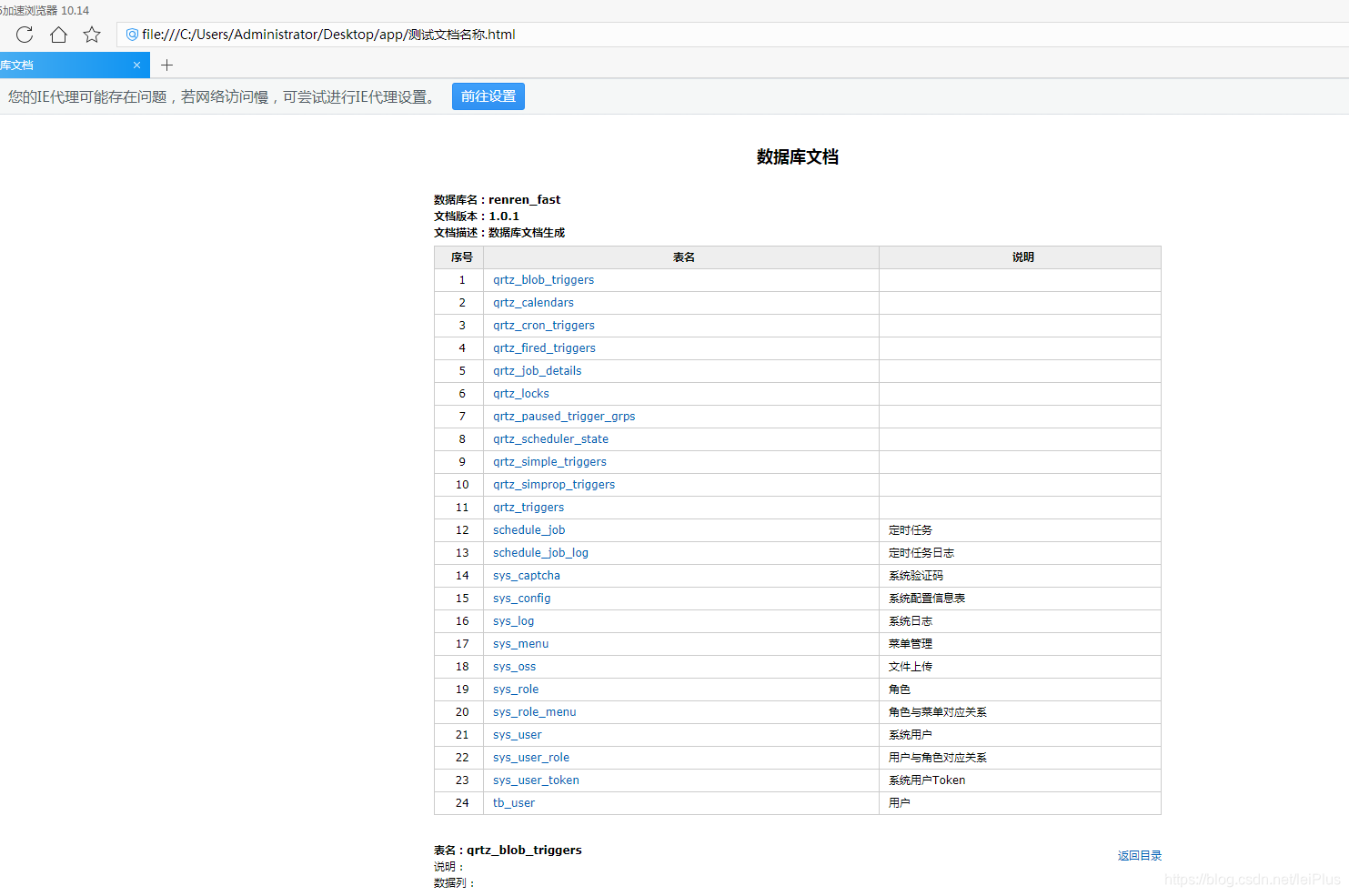This screenshot has height=896, width=1349.
Task: Open the sys_oss table link
Action: click(x=514, y=667)
